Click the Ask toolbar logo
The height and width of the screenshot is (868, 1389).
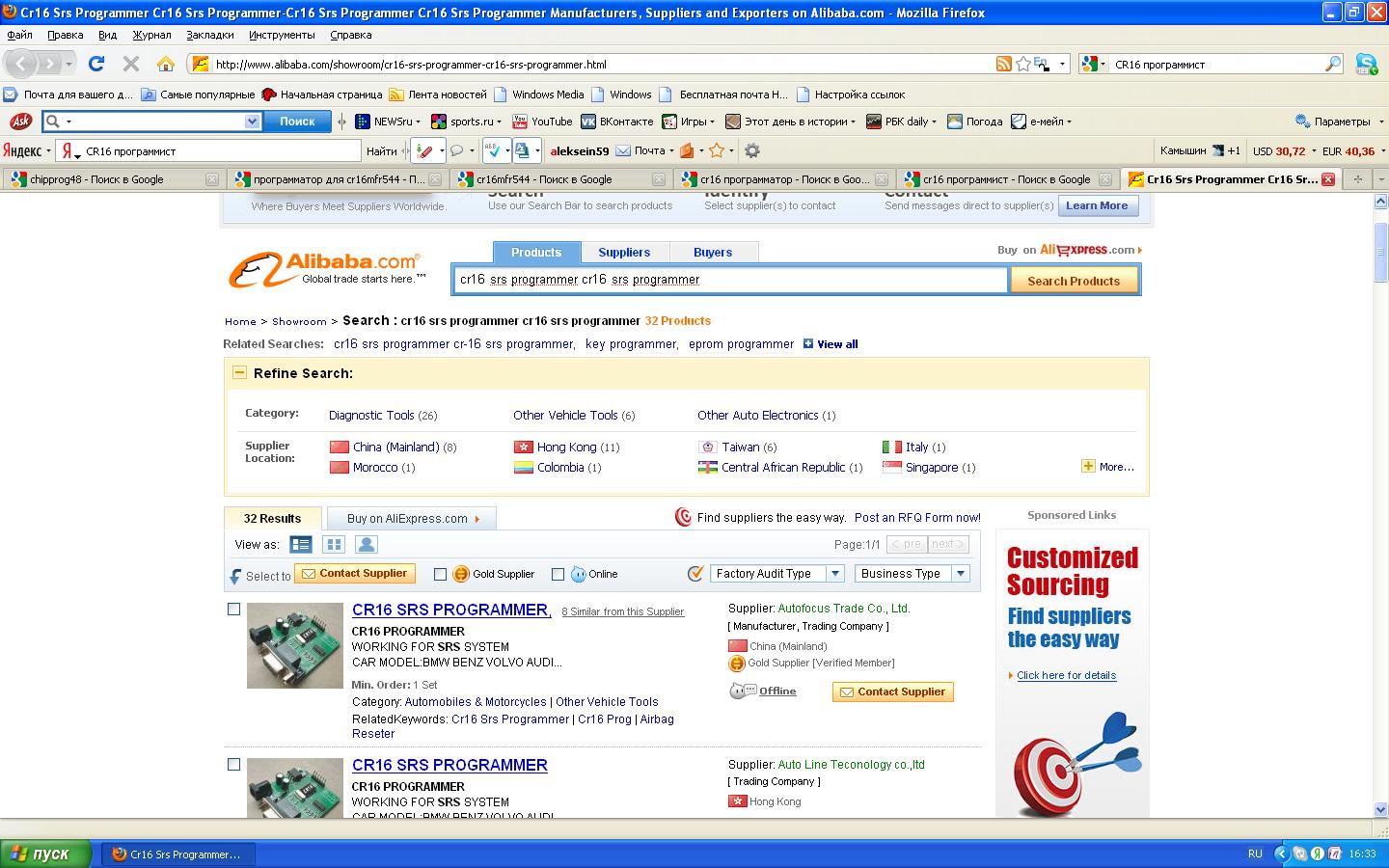pyautogui.click(x=20, y=122)
